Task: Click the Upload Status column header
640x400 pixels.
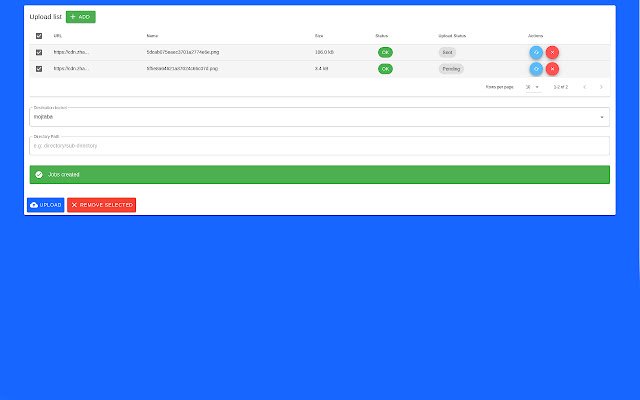Action: click(x=452, y=36)
